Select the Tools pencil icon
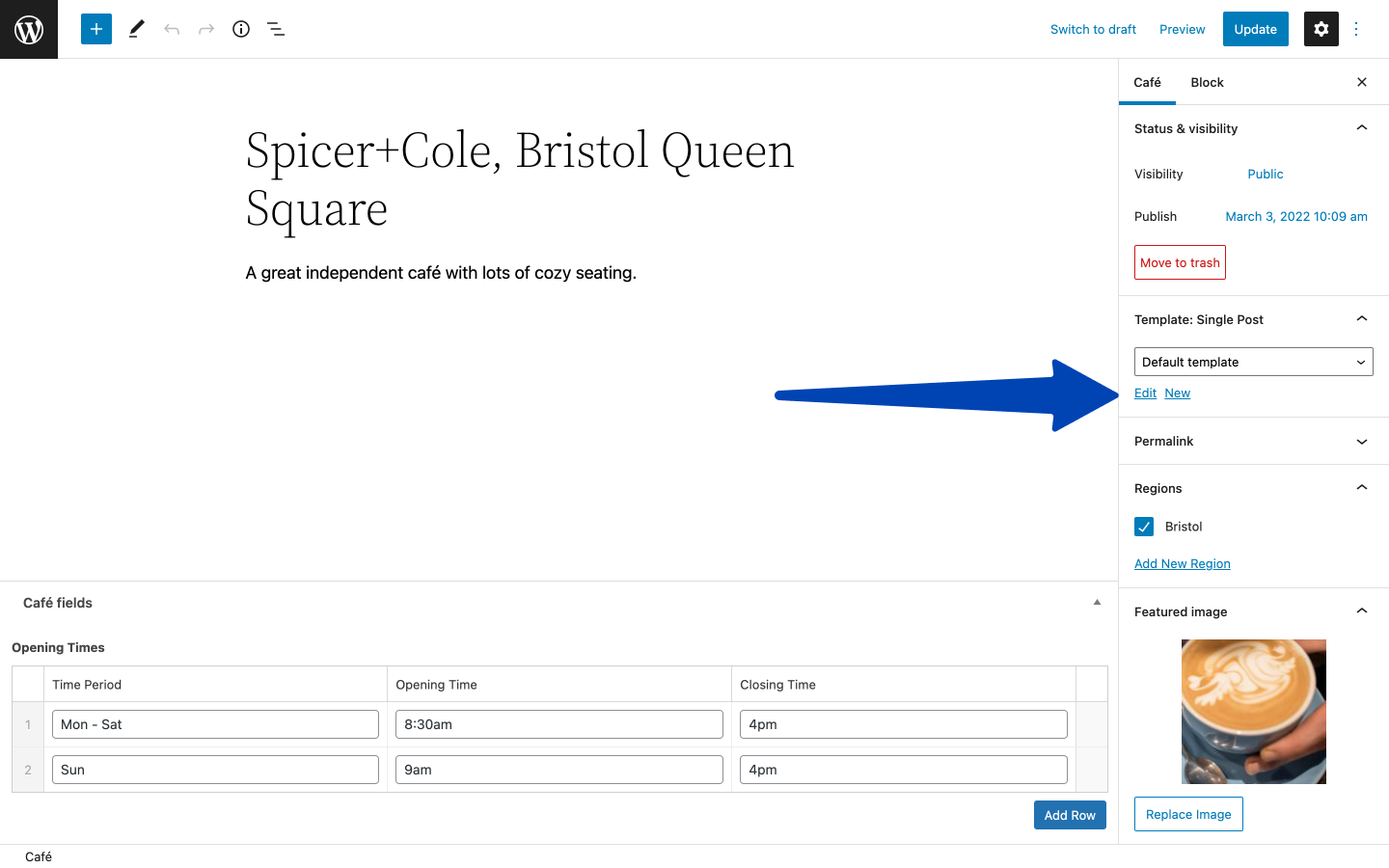 coord(137,29)
